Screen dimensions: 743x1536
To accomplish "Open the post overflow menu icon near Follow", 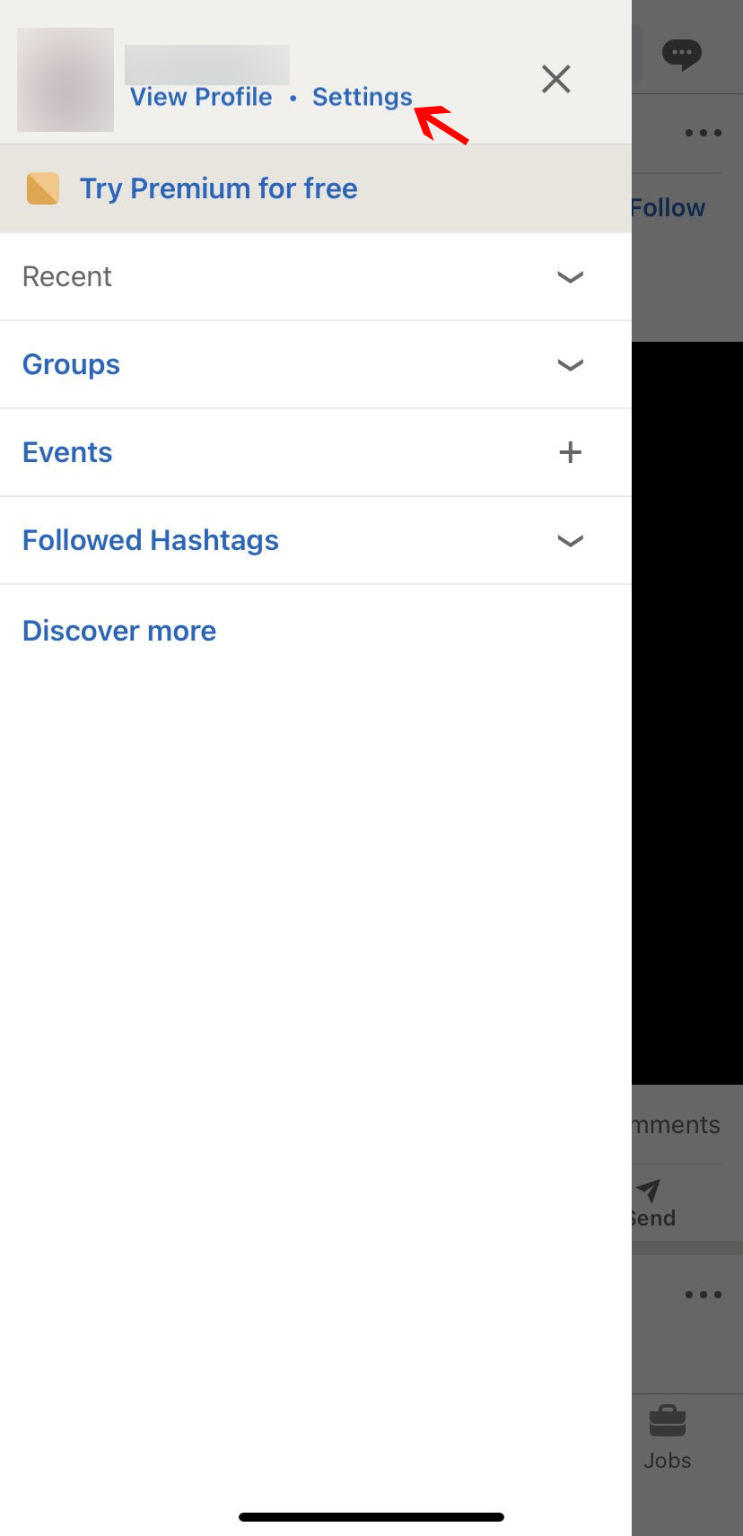I will (x=703, y=132).
